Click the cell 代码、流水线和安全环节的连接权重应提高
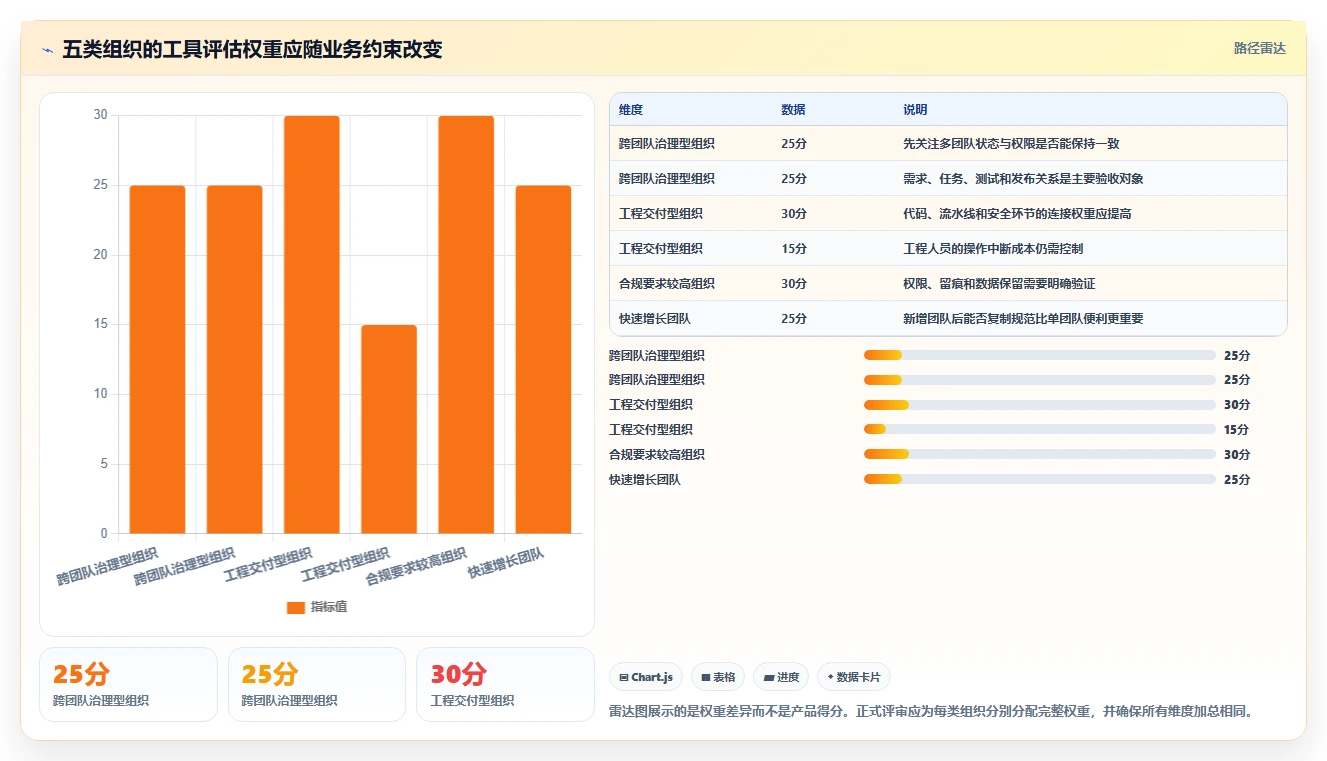 [x=1017, y=214]
